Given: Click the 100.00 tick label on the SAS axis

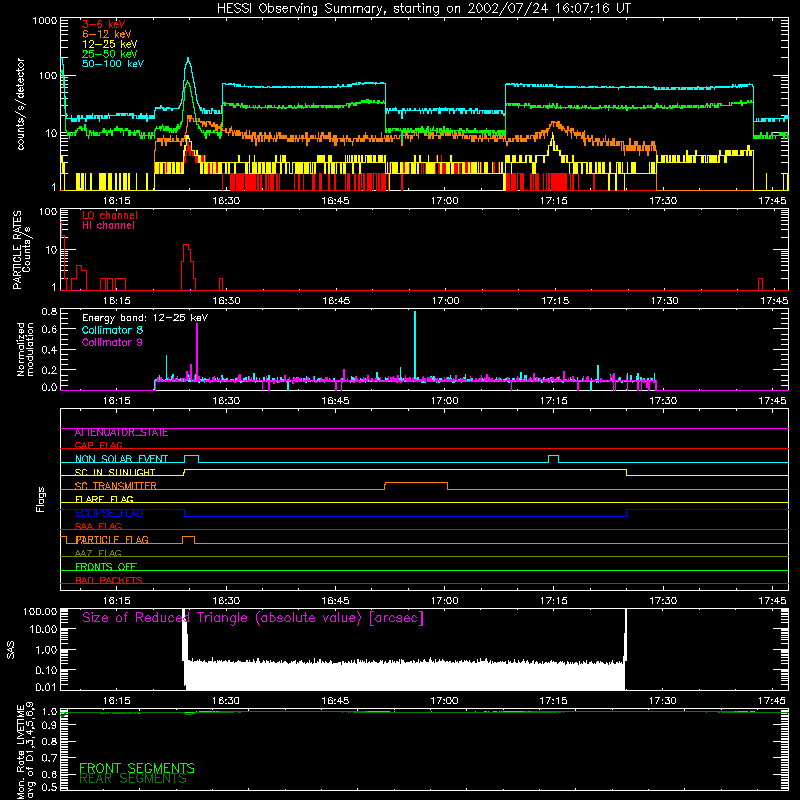Looking at the screenshot, I should [x=40, y=612].
